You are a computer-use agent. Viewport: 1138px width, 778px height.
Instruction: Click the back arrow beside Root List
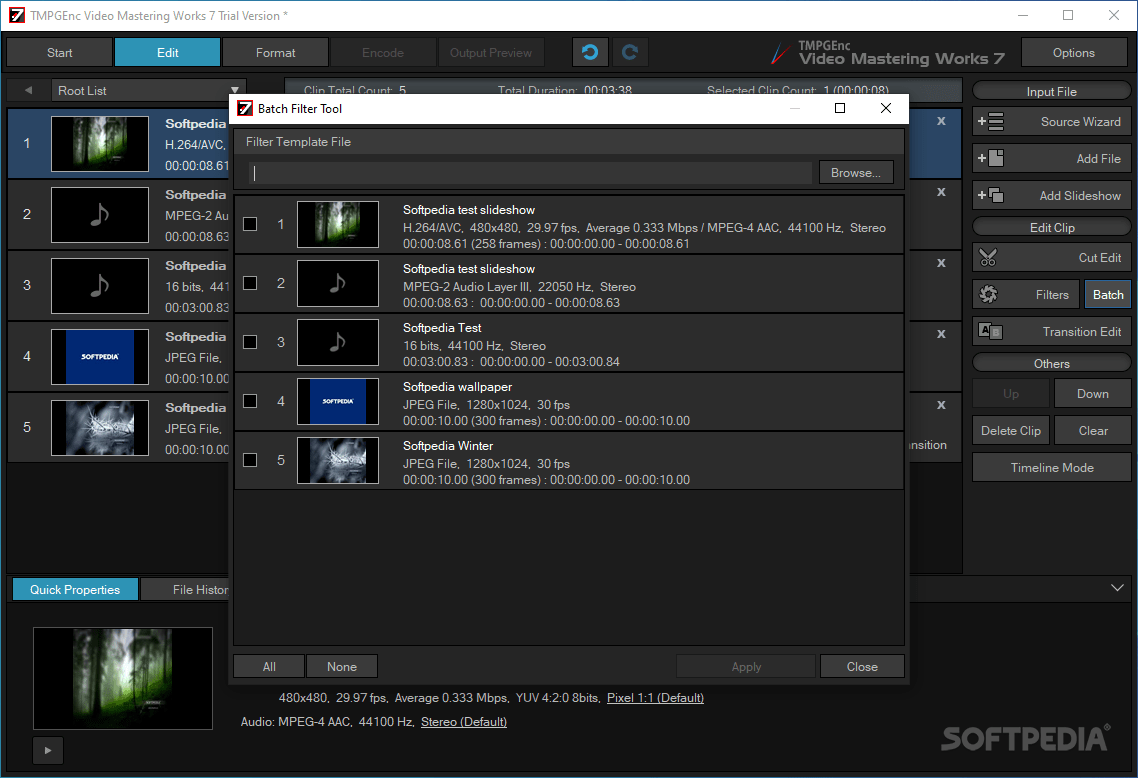click(x=28, y=91)
